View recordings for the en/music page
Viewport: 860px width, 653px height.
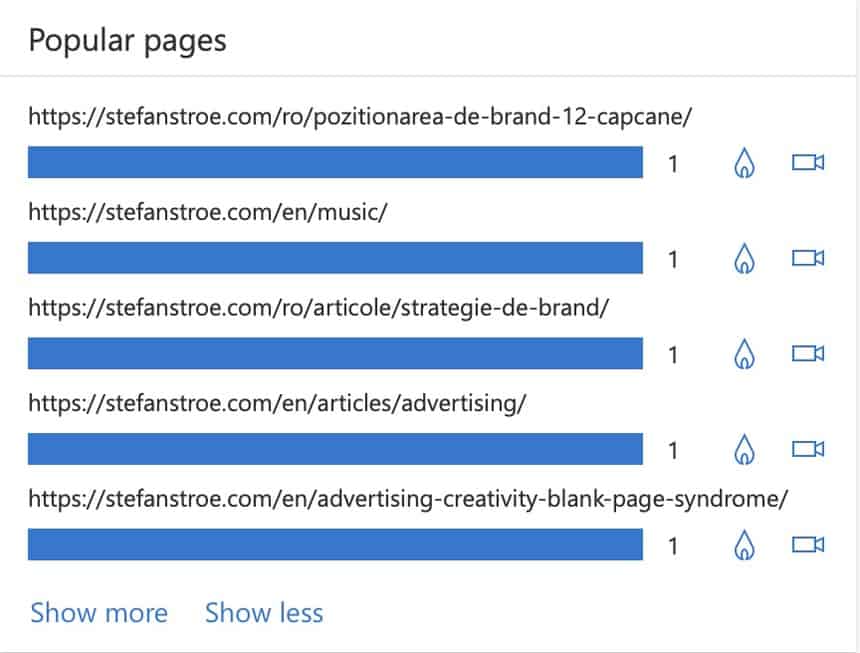pyautogui.click(x=808, y=258)
